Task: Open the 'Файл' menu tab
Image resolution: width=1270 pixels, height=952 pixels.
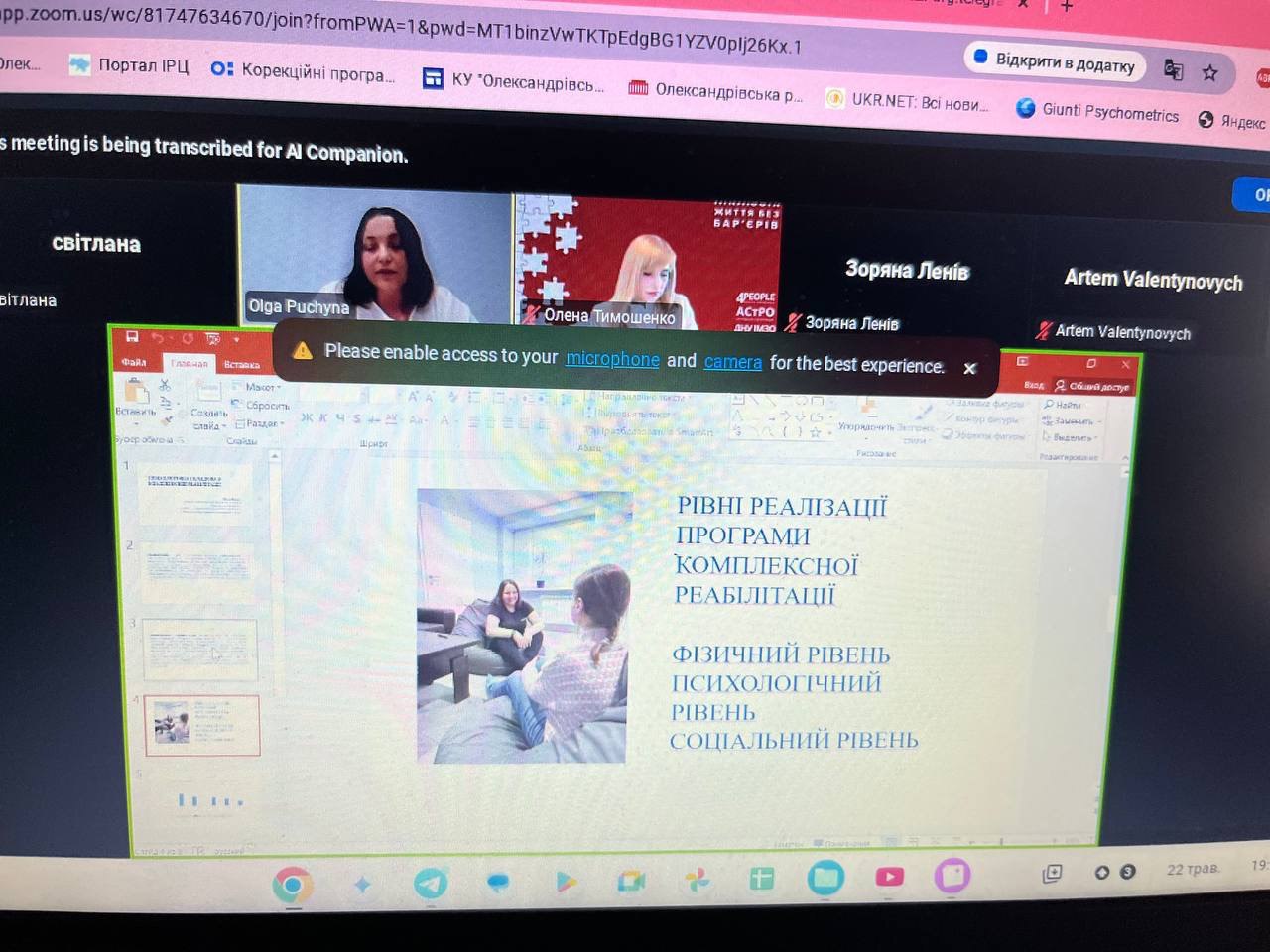Action: click(x=134, y=362)
